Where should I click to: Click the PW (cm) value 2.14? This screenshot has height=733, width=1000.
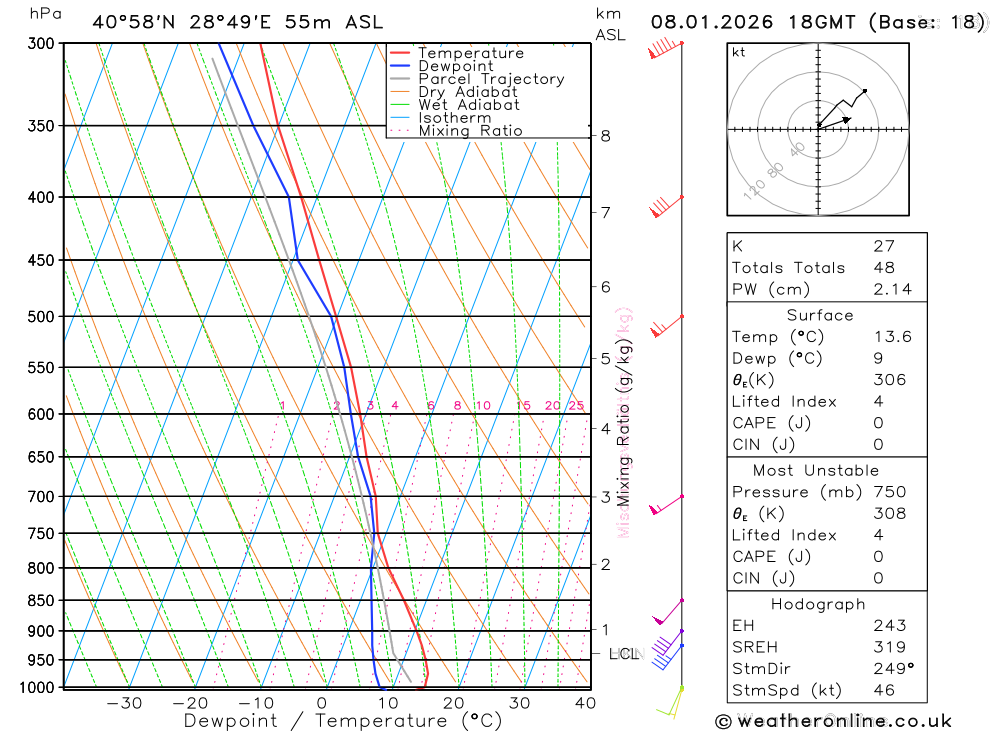point(892,290)
